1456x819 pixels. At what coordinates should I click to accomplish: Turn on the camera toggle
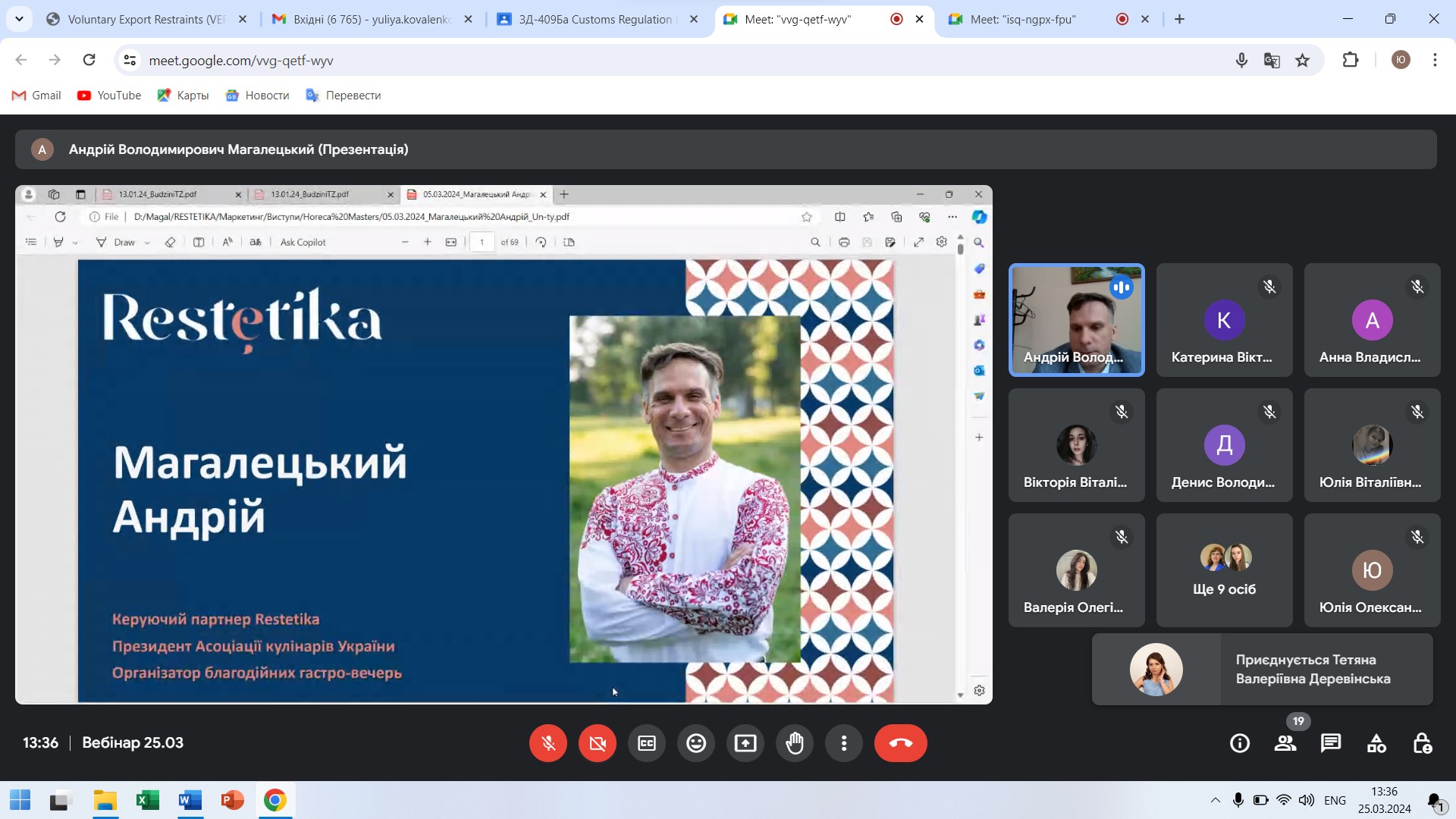click(x=597, y=743)
